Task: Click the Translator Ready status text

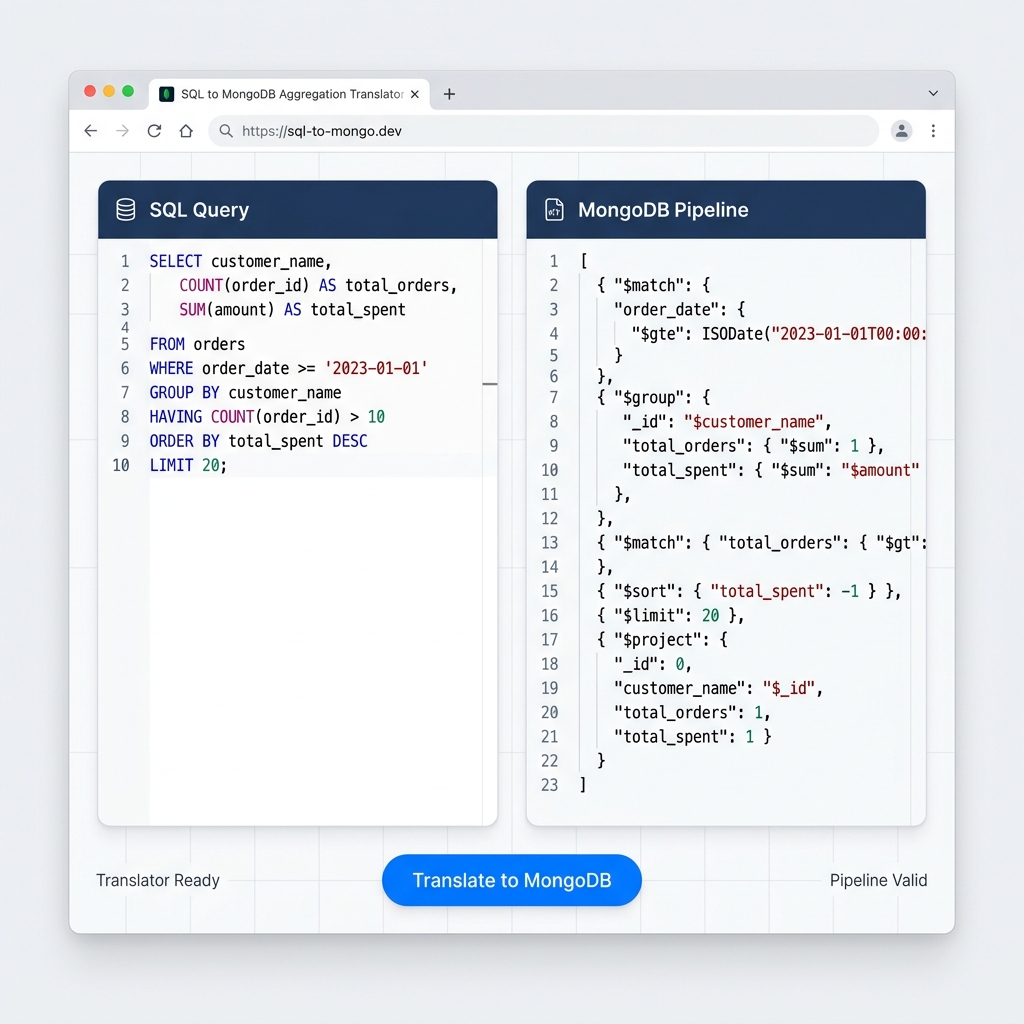Action: tap(158, 880)
